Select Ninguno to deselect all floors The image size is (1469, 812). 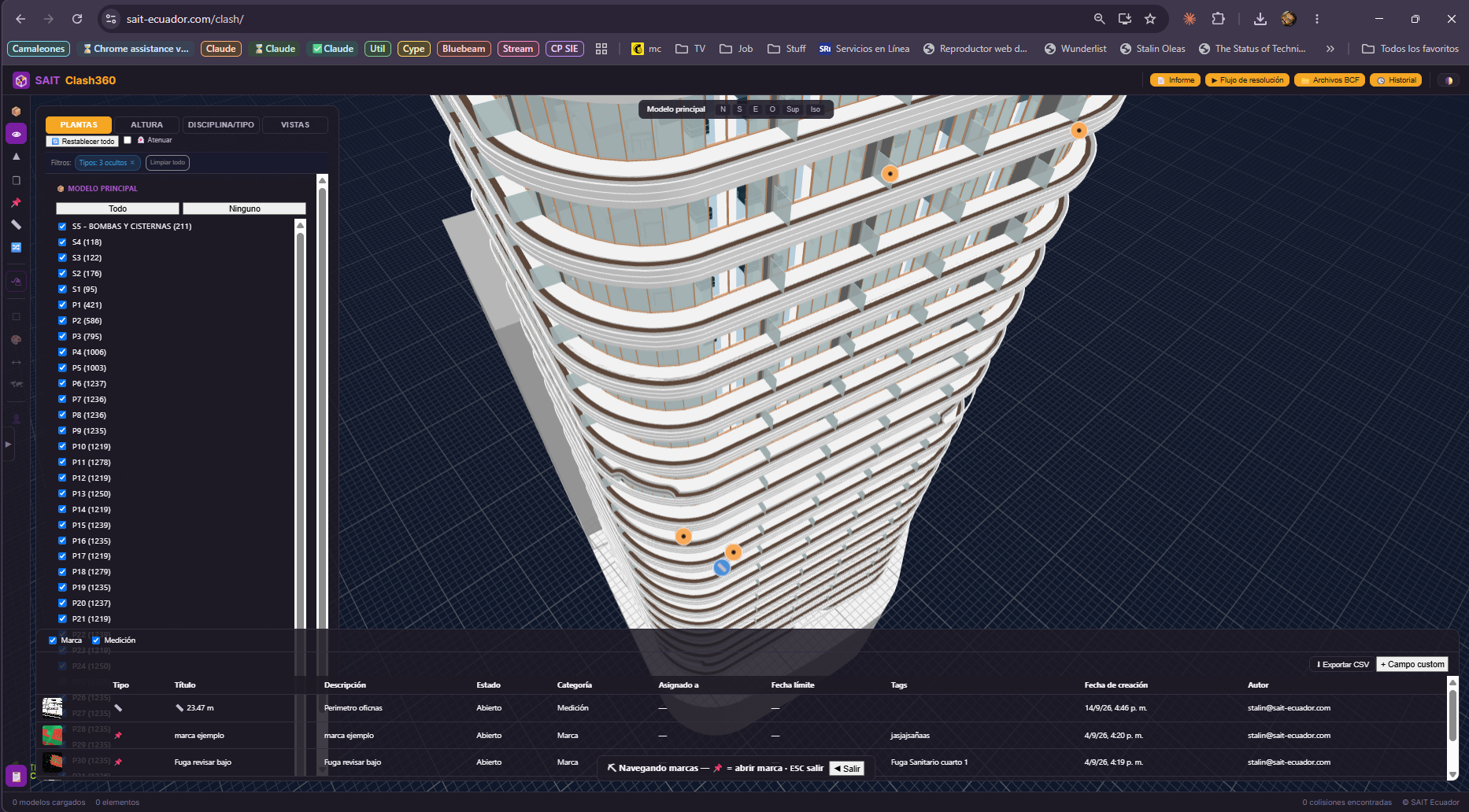point(244,209)
